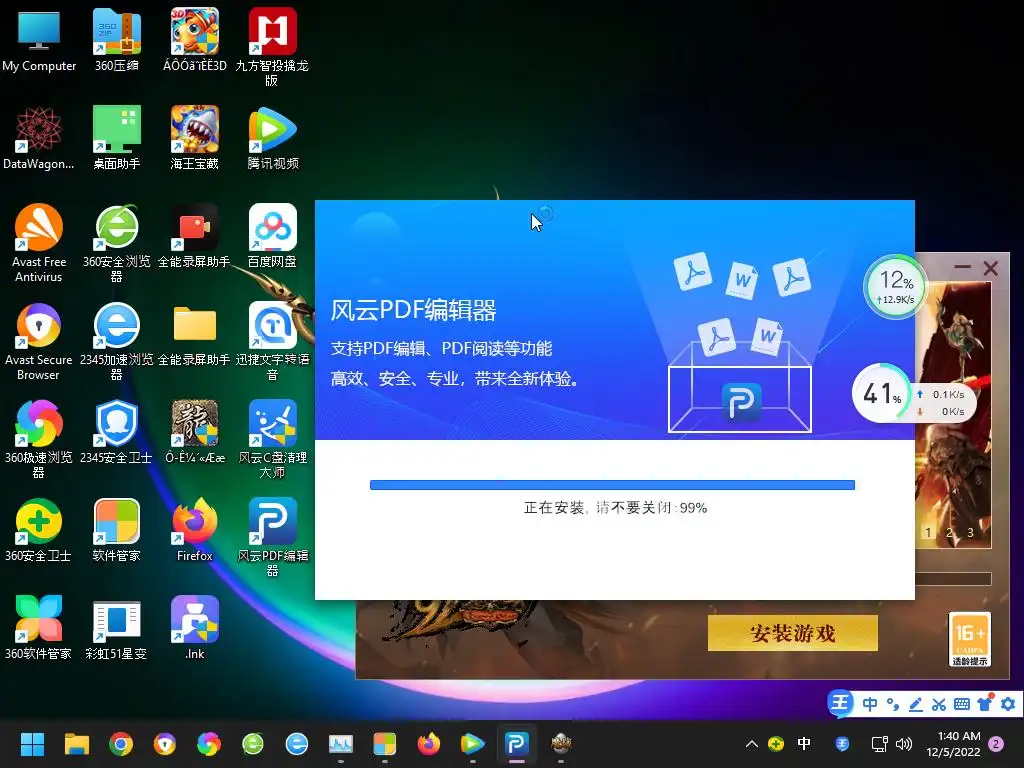Open 腾讯视频 from the taskbar
Screen dimensions: 1024x768
pyautogui.click(x=472, y=744)
